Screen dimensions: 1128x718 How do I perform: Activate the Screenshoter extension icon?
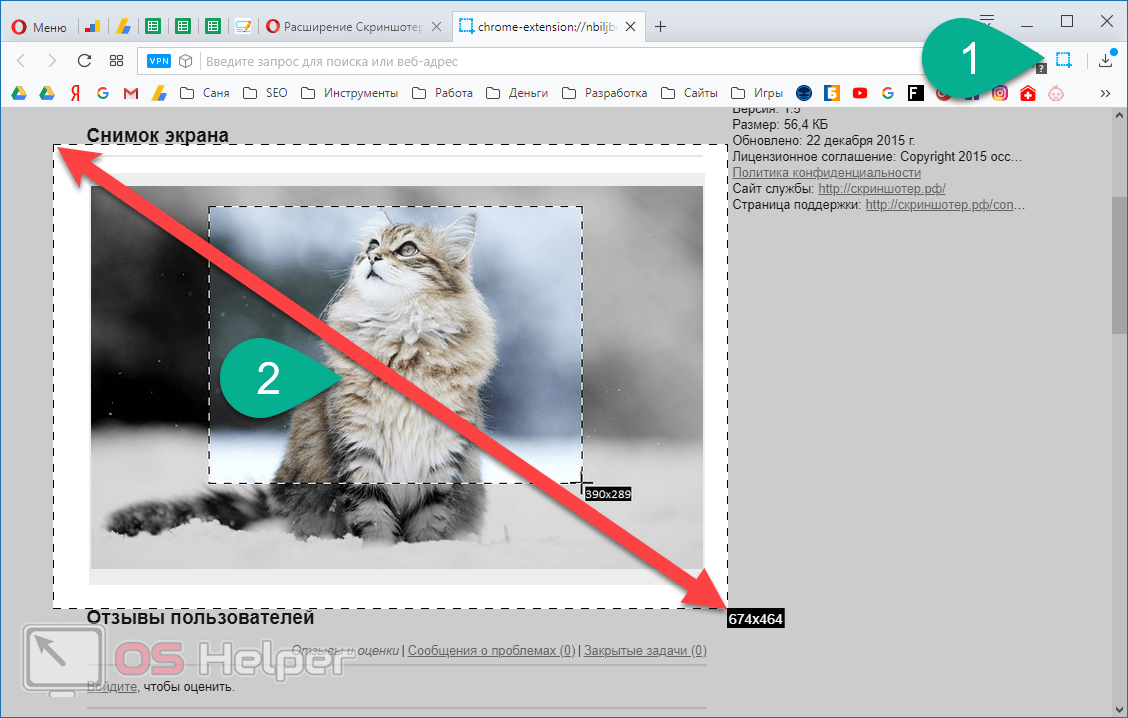[x=1063, y=60]
